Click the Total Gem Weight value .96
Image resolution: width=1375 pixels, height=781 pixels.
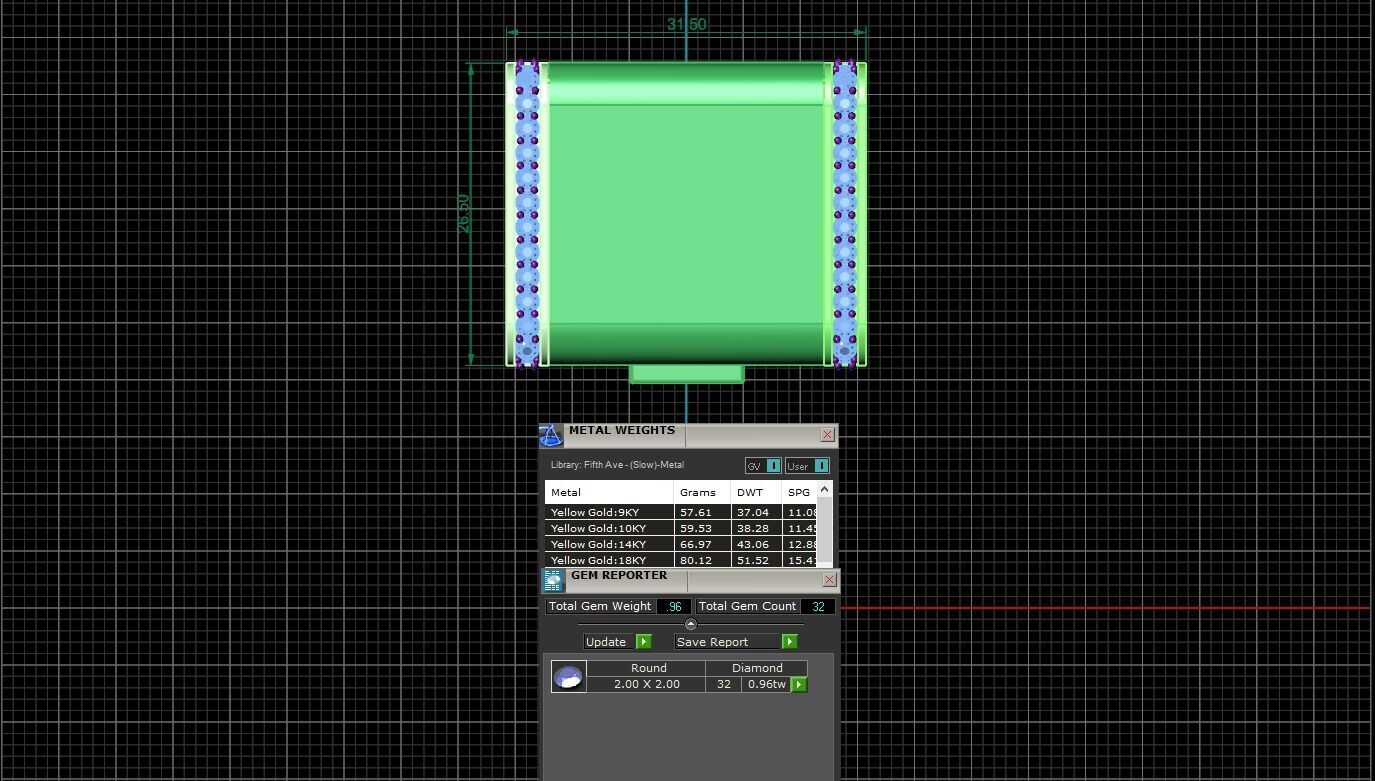pyautogui.click(x=674, y=606)
